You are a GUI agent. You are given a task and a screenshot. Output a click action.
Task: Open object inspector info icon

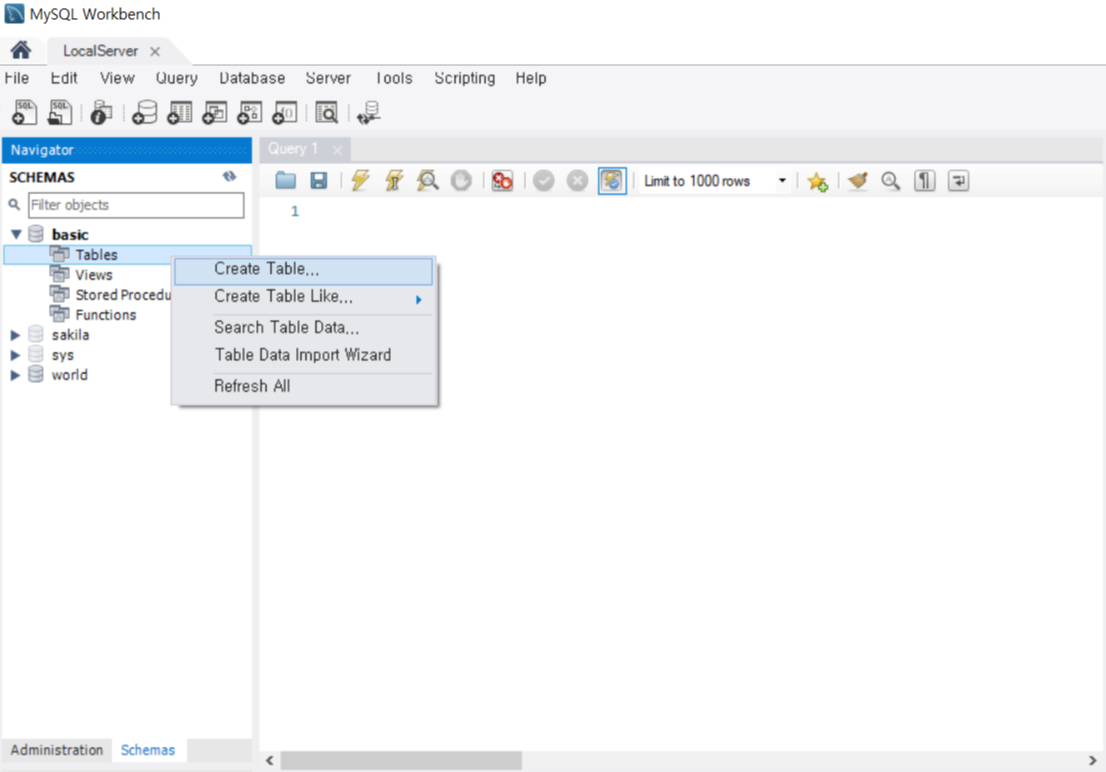tap(102, 112)
